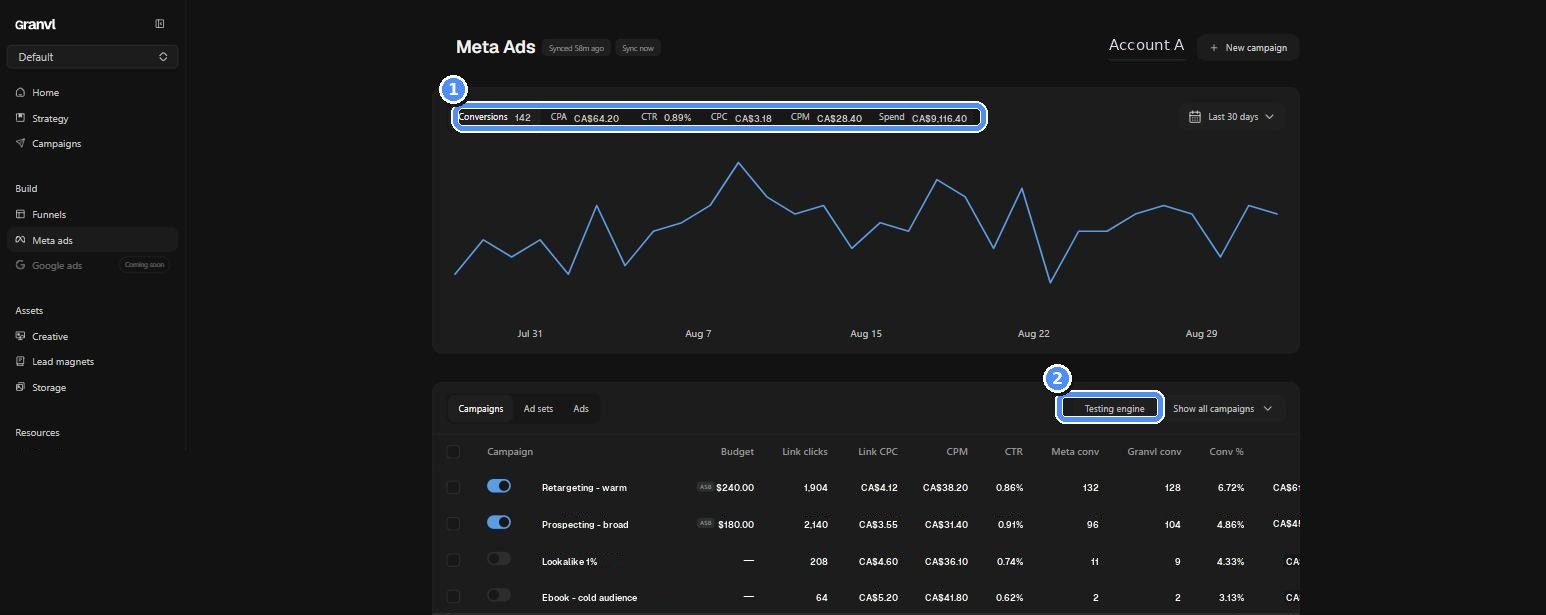1546x615 pixels.
Task: Click the plus icon on New campaign
Action: click(1214, 48)
